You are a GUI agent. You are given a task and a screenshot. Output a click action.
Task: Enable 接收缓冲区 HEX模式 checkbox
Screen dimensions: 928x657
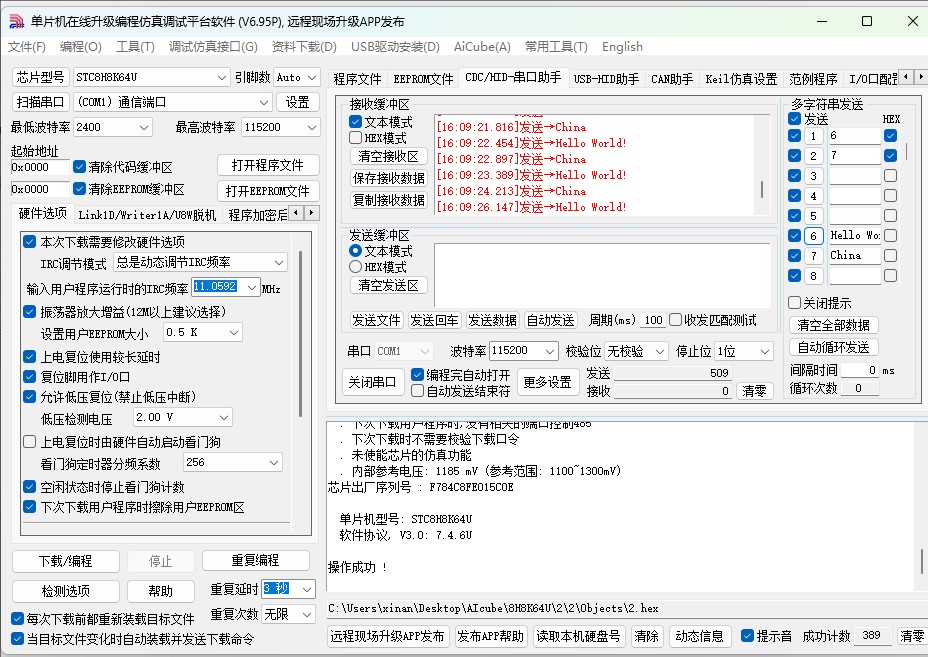[356, 138]
